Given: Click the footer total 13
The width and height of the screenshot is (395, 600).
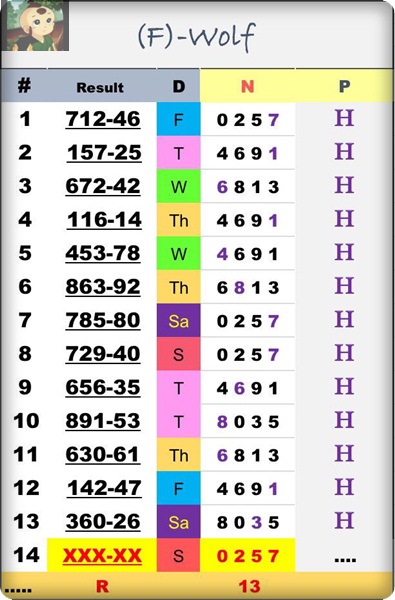Looking at the screenshot, I should point(249,586).
